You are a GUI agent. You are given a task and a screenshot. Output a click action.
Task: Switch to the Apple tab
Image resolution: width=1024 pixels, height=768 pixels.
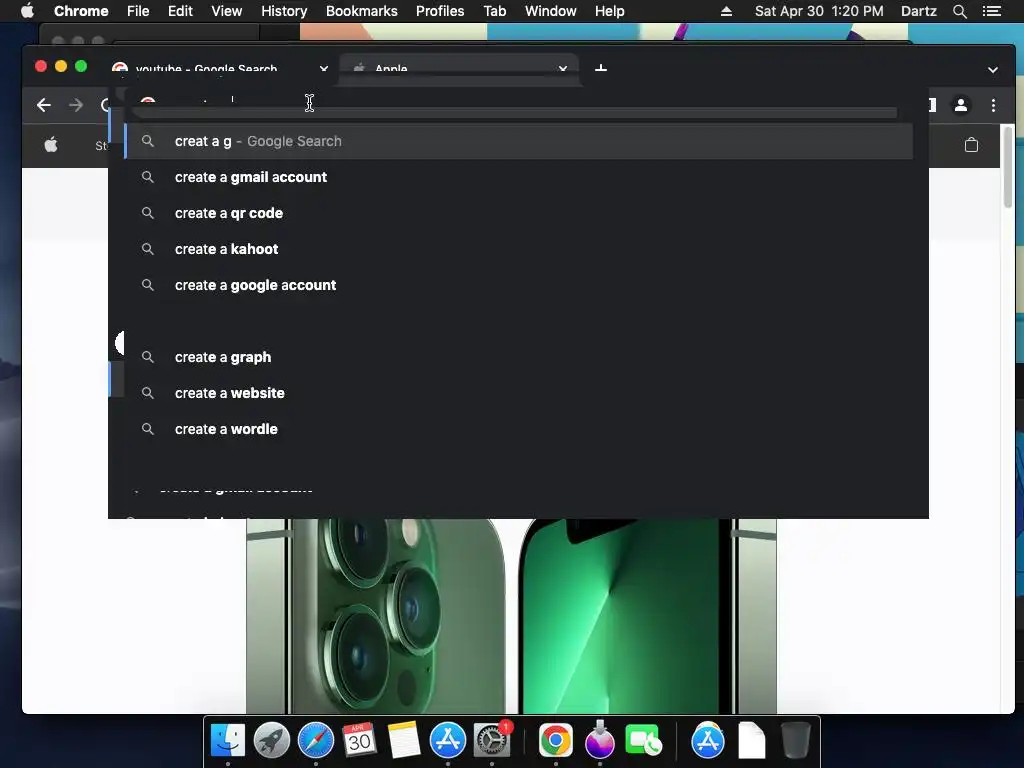458,69
